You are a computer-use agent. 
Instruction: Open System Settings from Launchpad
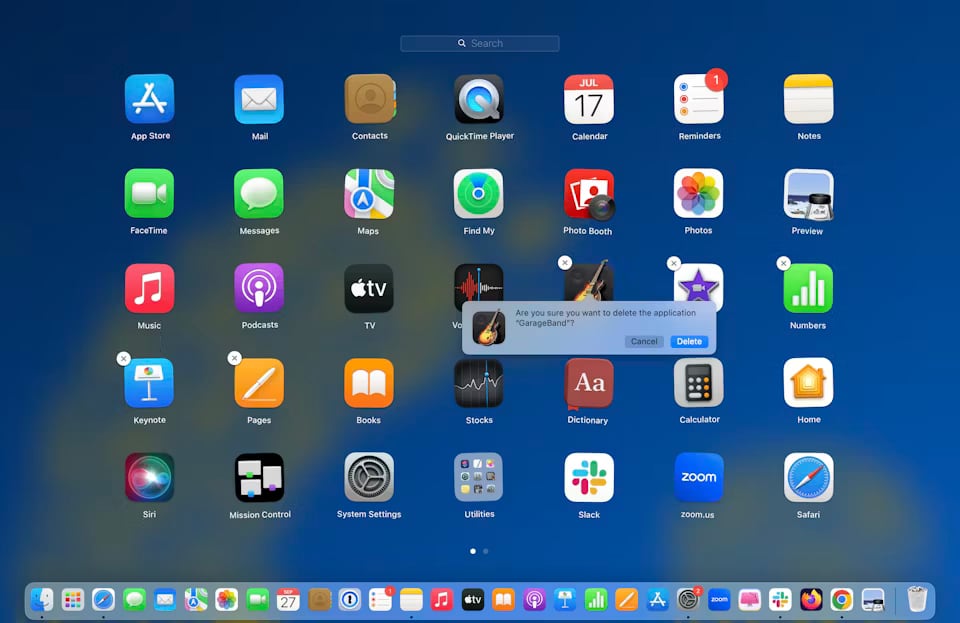pyautogui.click(x=369, y=478)
